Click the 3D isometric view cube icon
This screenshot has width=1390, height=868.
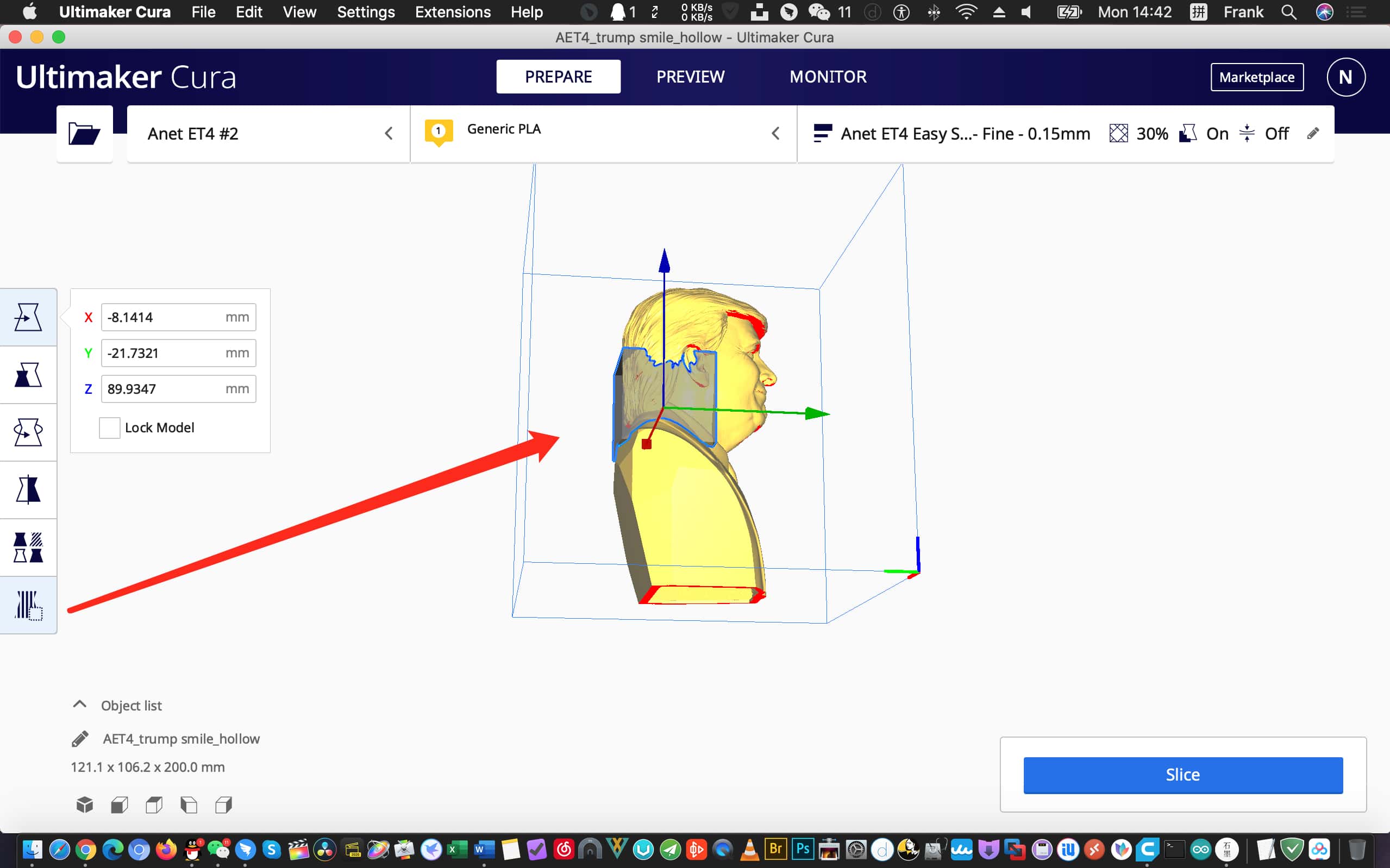tap(84, 805)
